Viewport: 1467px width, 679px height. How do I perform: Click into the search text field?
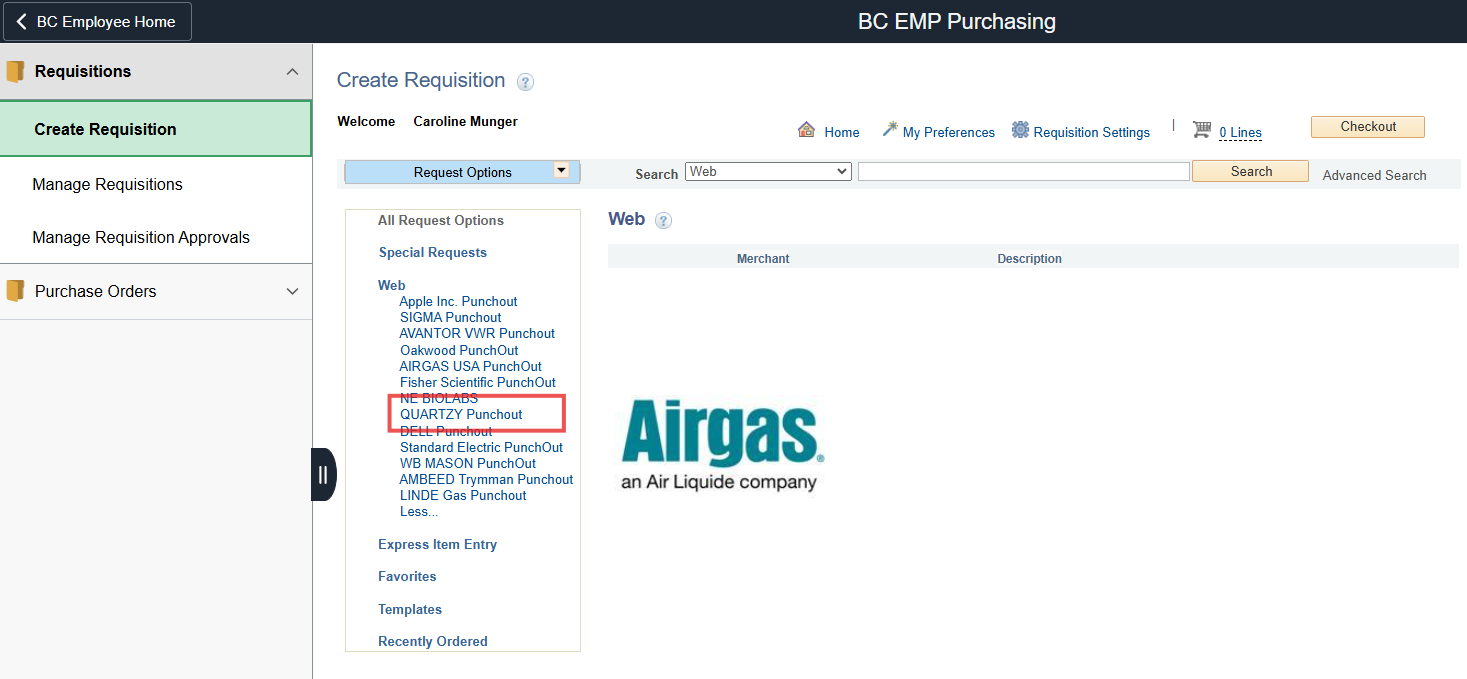pyautogui.click(x=1024, y=172)
